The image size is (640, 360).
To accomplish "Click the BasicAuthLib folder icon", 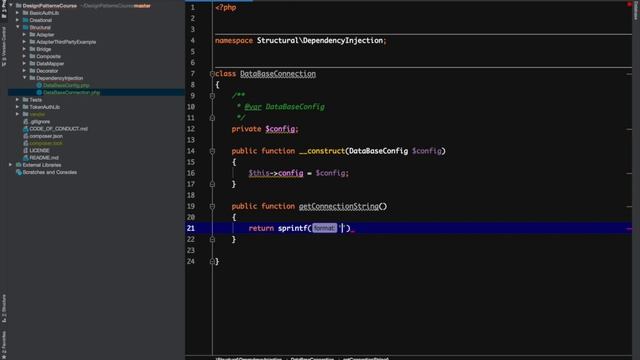I will [x=26, y=13].
